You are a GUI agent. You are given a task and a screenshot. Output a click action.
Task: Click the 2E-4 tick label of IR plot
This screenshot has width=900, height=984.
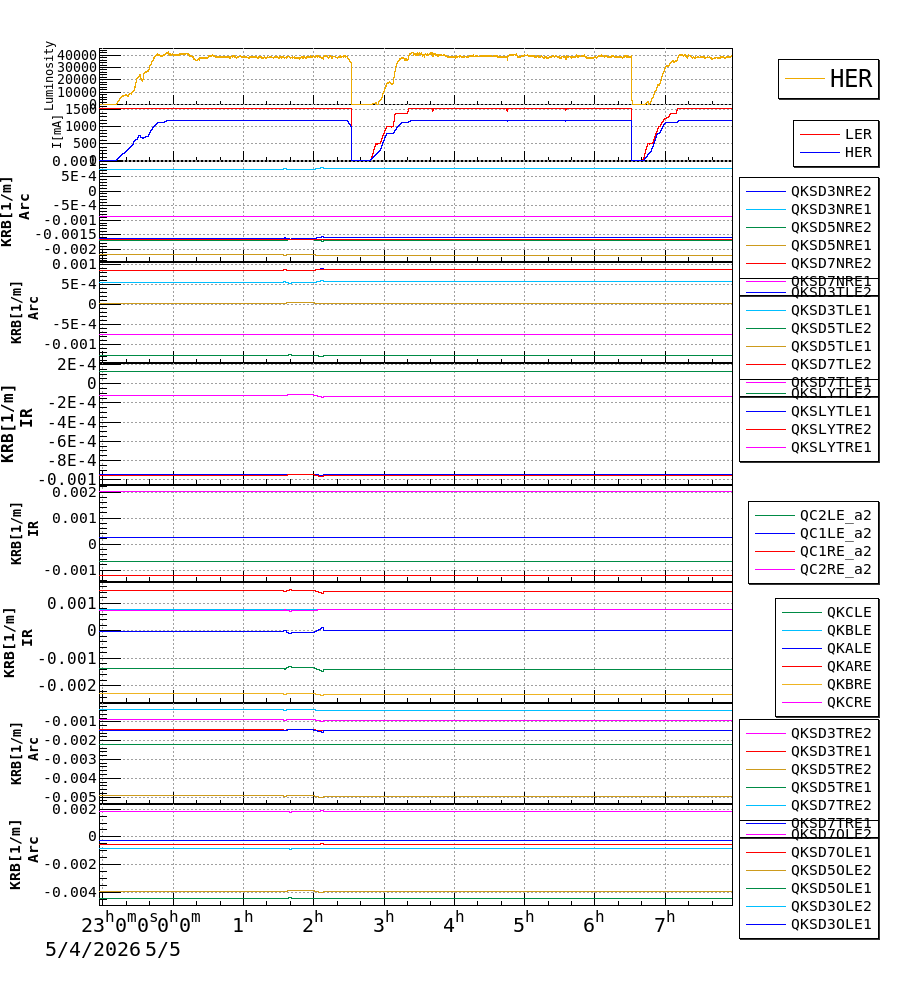point(77,365)
